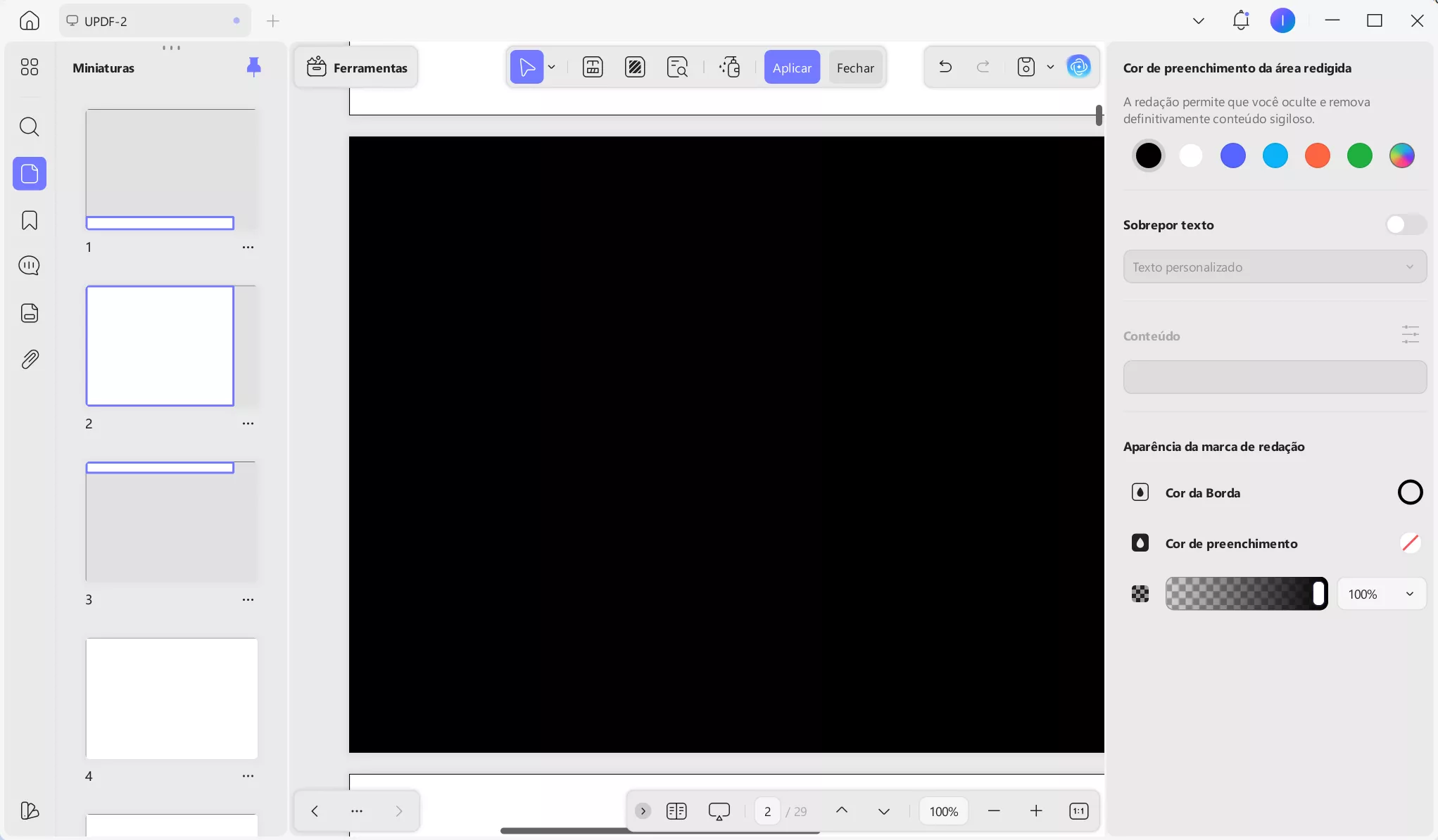The image size is (1438, 840).
Task: Click the bookmark icon in left sidebar
Action: coord(30,220)
